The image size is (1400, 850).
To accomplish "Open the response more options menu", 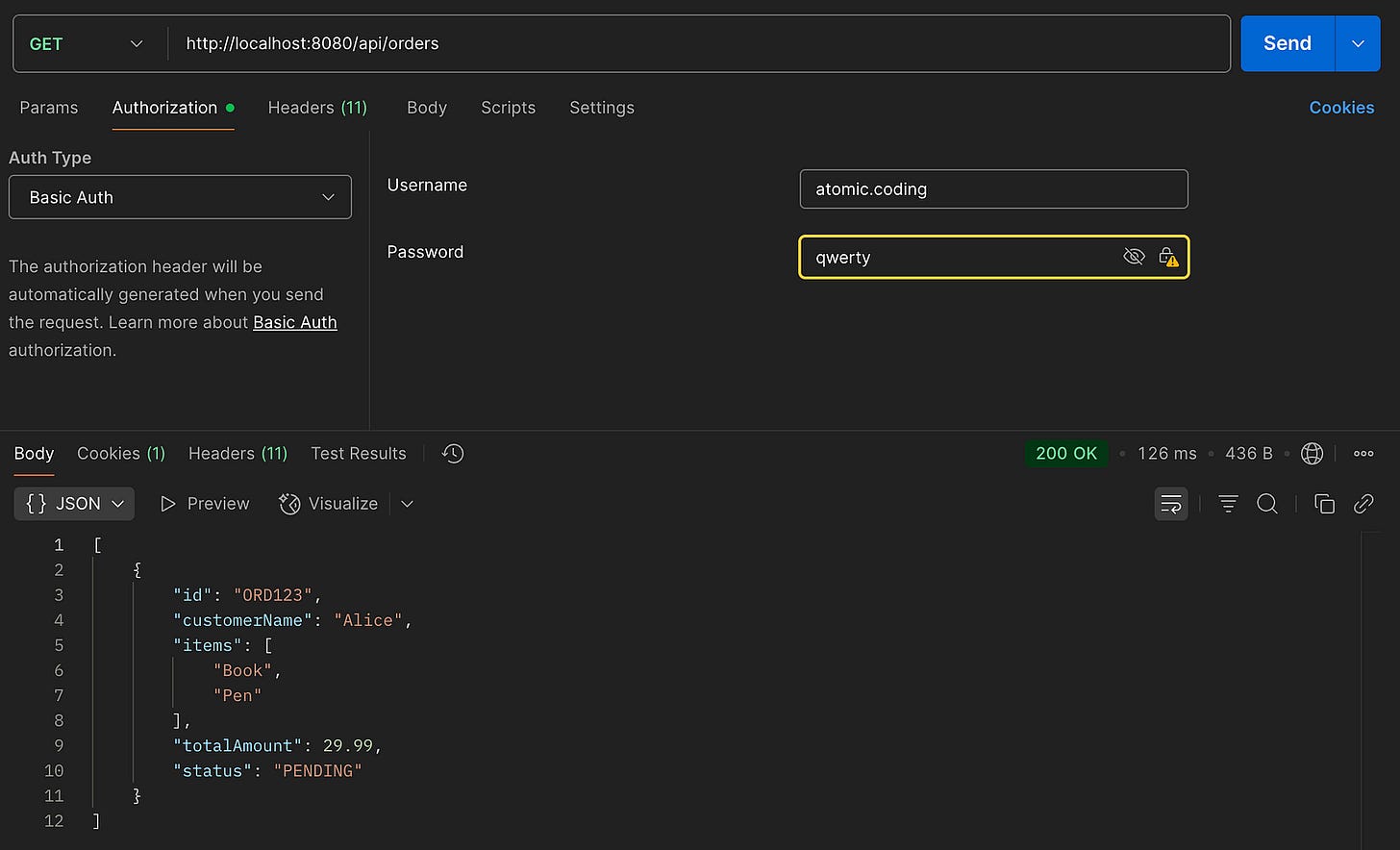I will pos(1363,453).
